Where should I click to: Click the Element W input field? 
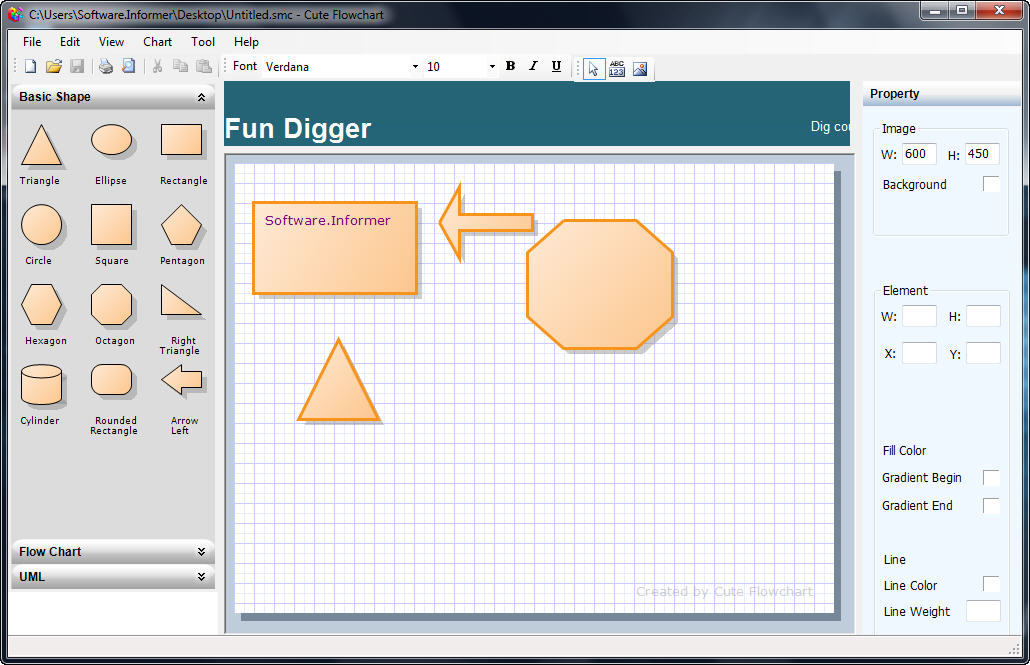tap(919, 316)
